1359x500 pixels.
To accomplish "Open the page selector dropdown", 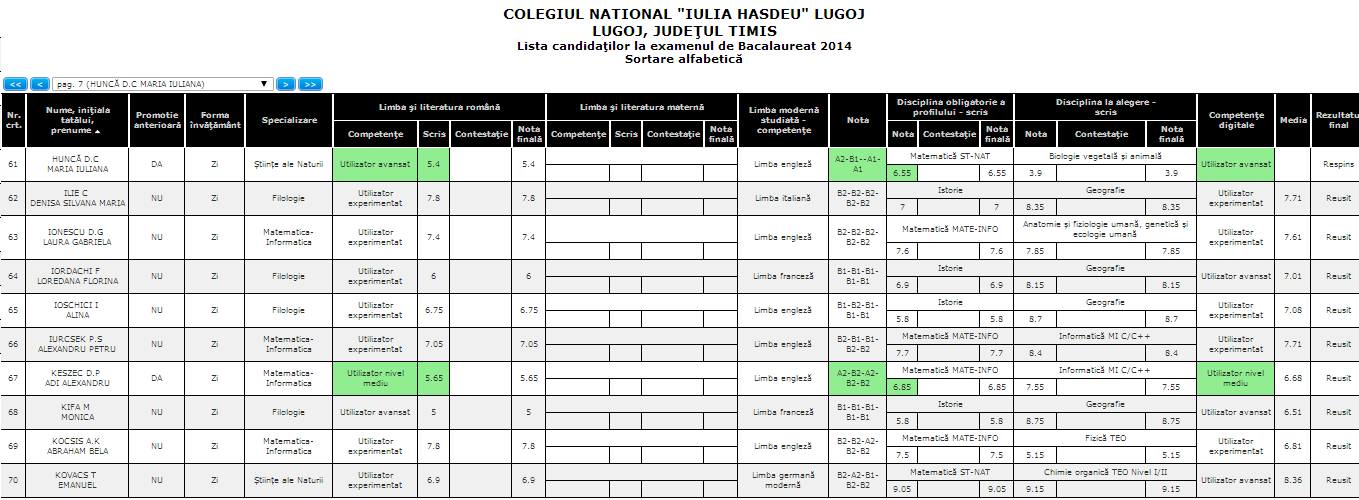I will click(x=163, y=84).
